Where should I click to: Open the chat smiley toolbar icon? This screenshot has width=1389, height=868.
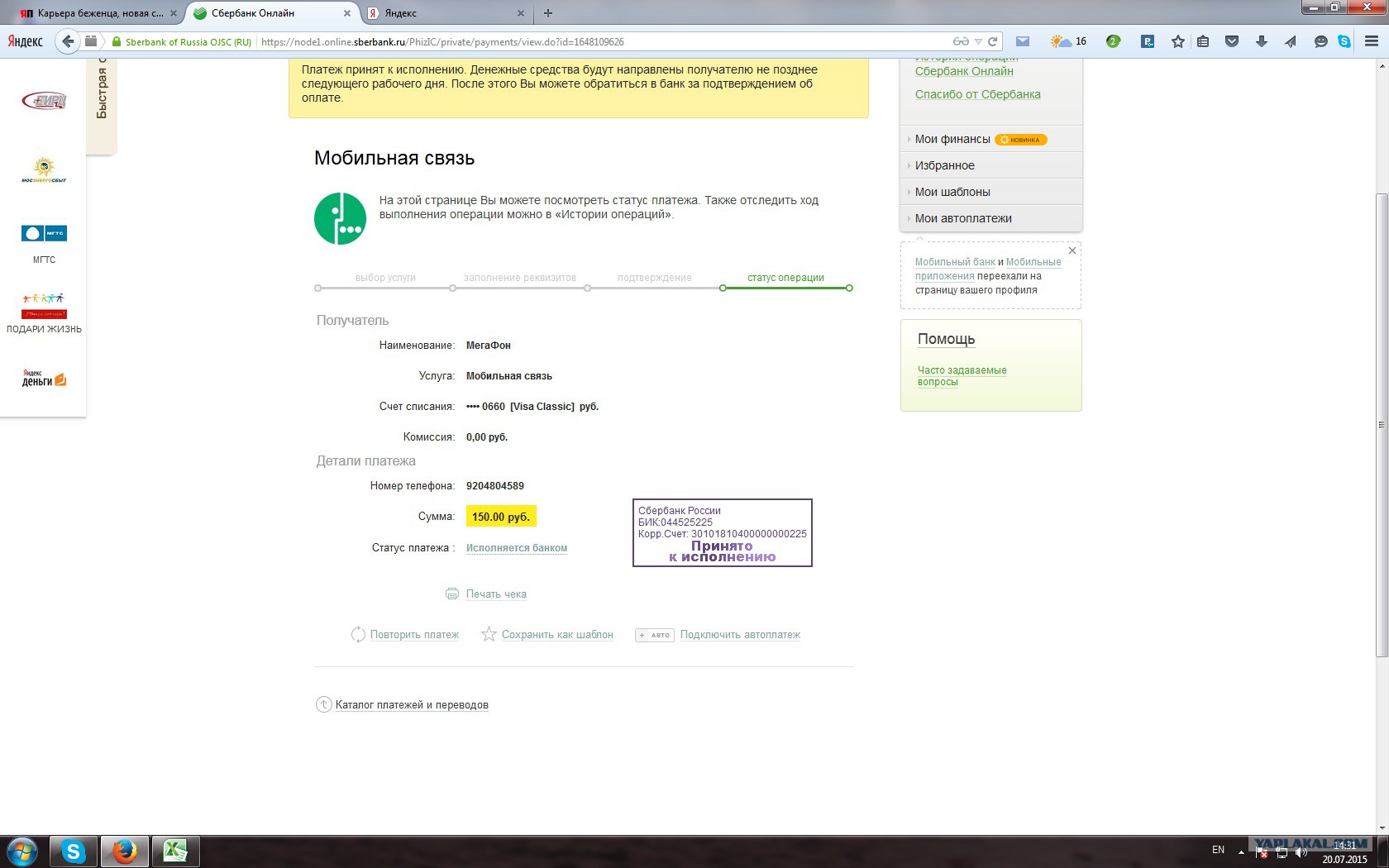pyautogui.click(x=1320, y=41)
